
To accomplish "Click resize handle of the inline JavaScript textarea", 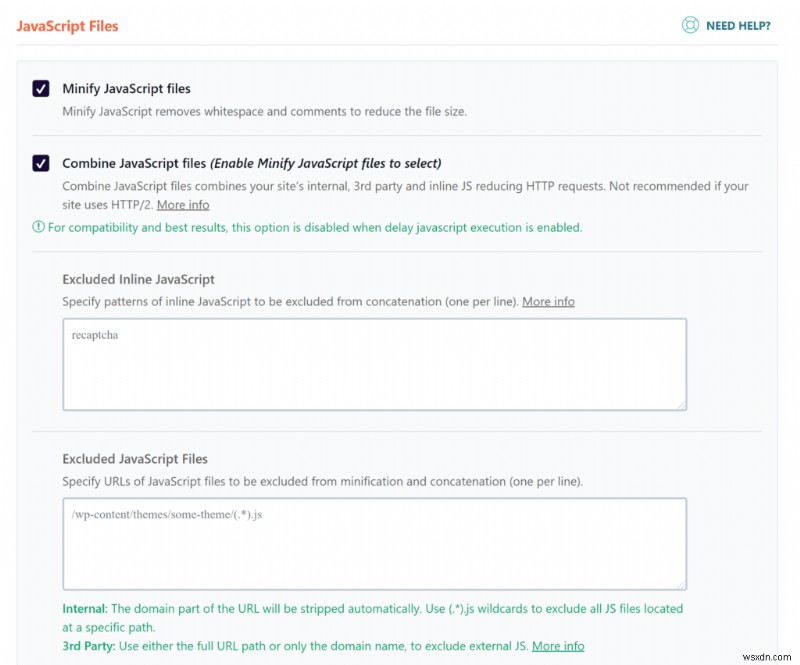I will (680, 403).
